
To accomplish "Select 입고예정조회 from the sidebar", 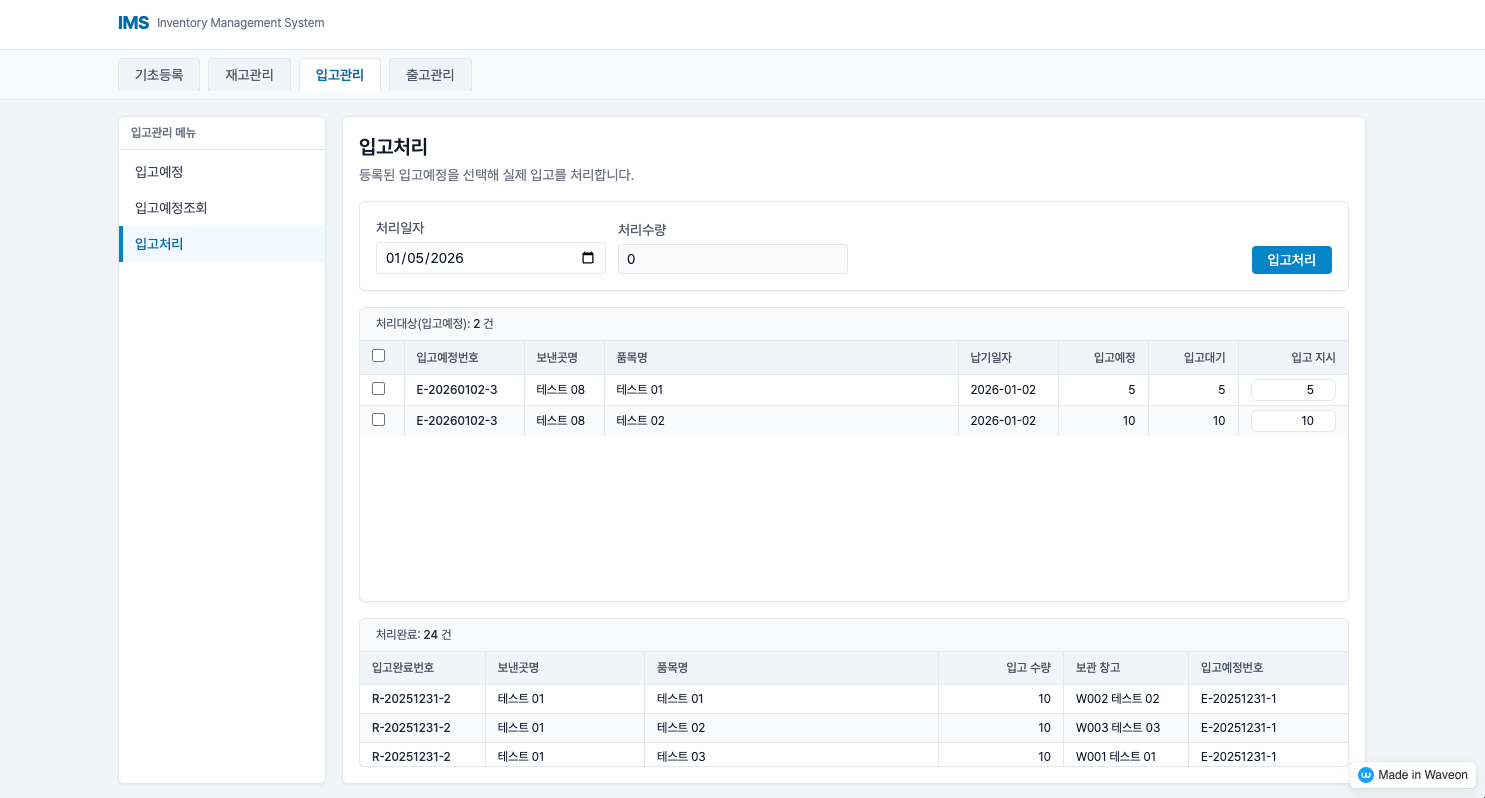I will coord(171,208).
